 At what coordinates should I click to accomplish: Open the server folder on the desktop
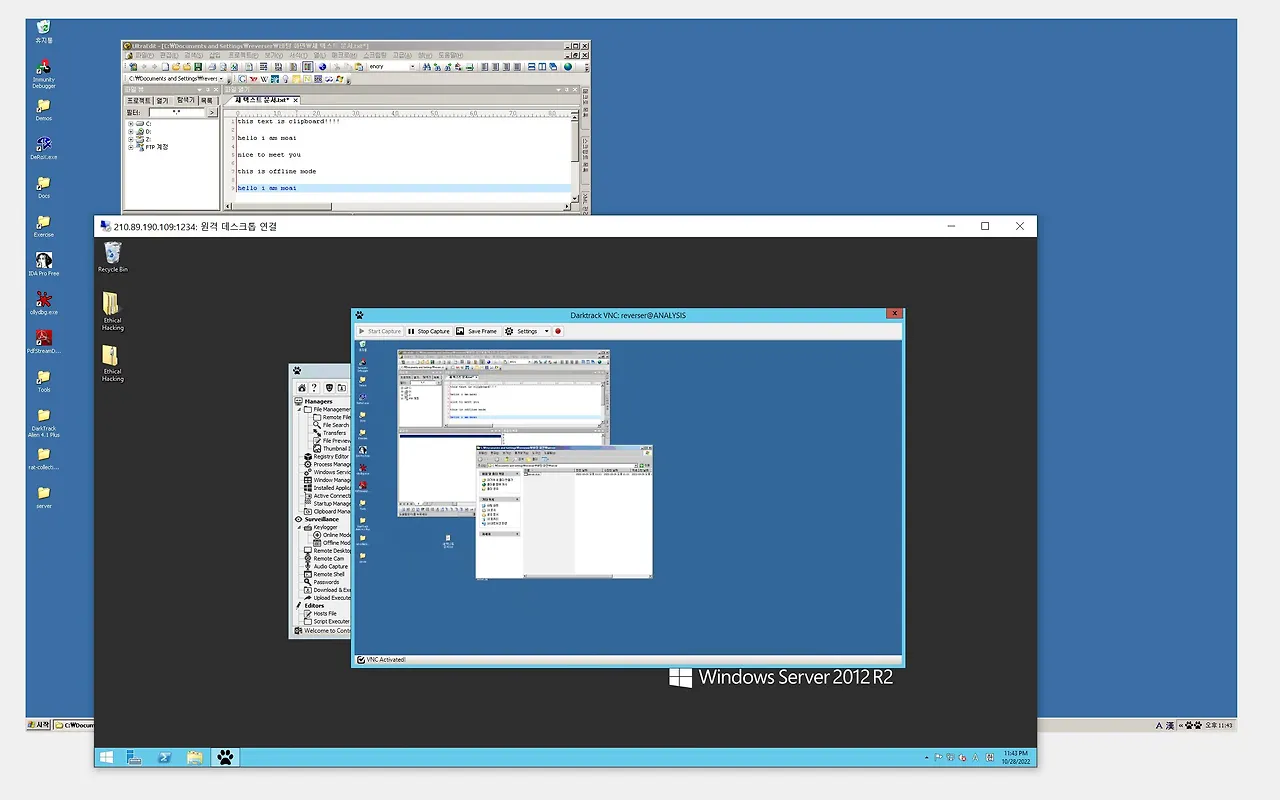coord(44,497)
